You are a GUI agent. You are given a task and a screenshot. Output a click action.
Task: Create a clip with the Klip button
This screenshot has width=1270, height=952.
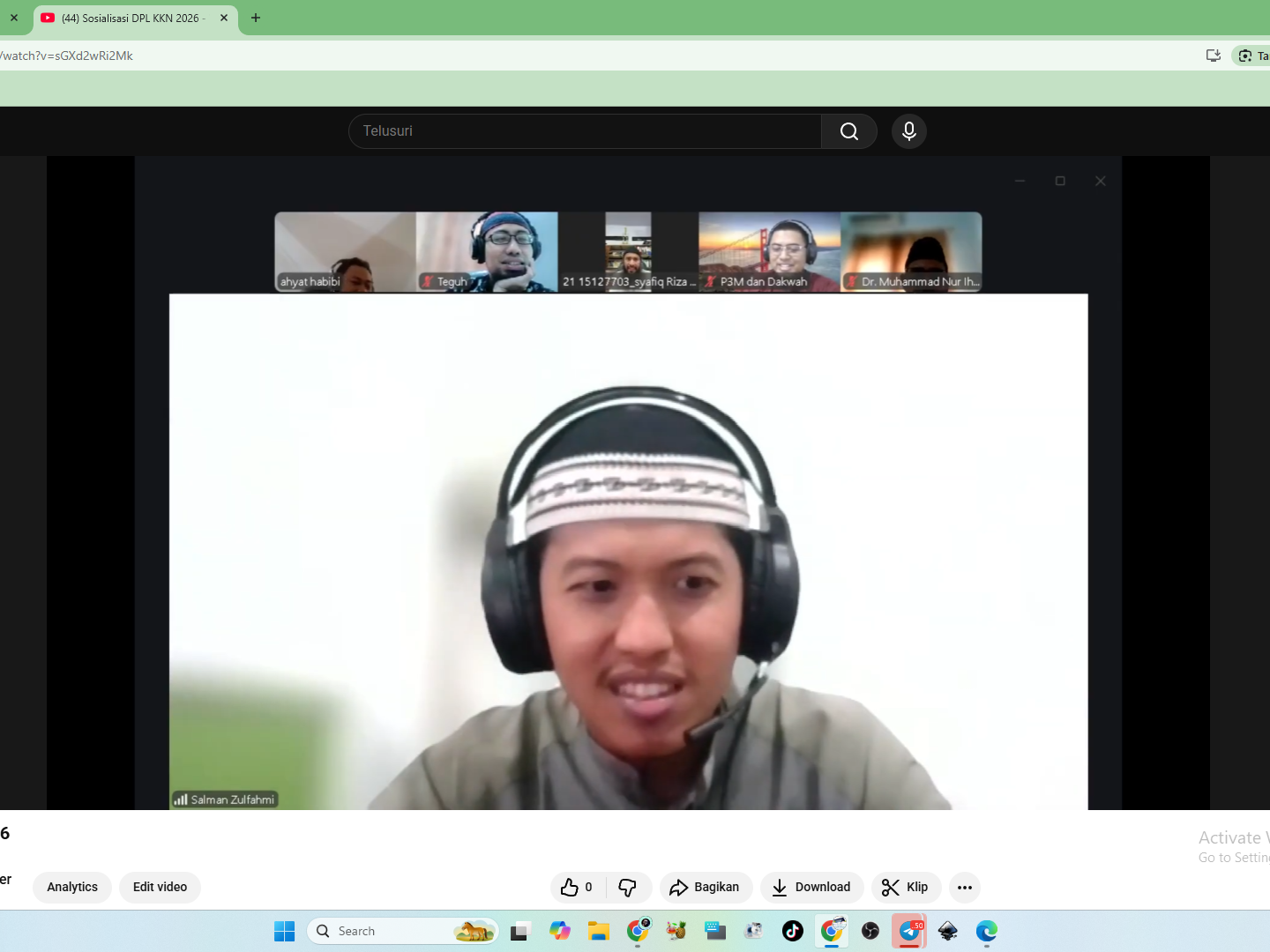coord(905,888)
